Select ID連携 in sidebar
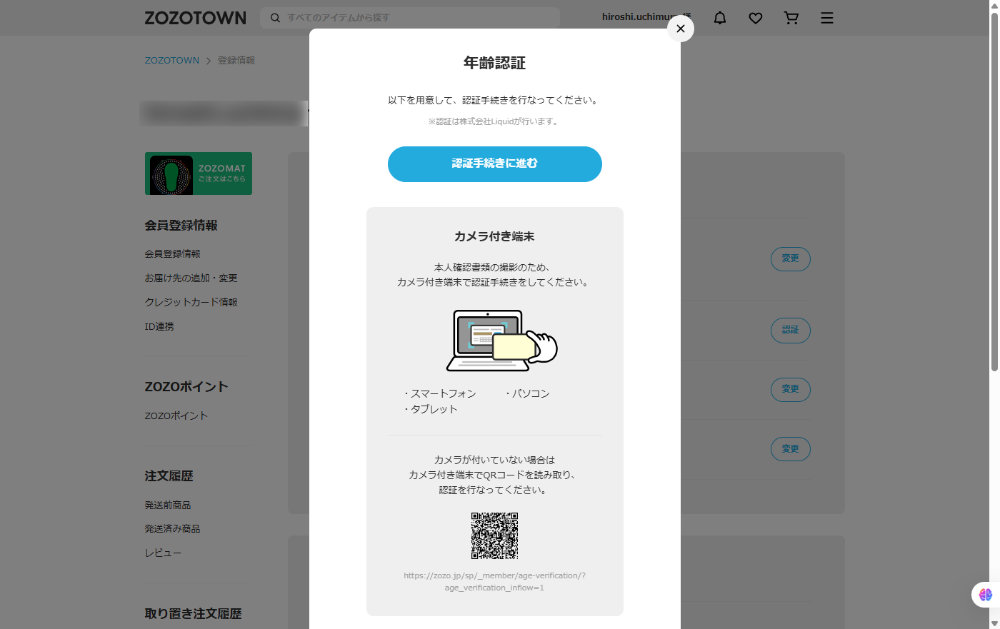The width and height of the screenshot is (1000, 629). point(159,326)
